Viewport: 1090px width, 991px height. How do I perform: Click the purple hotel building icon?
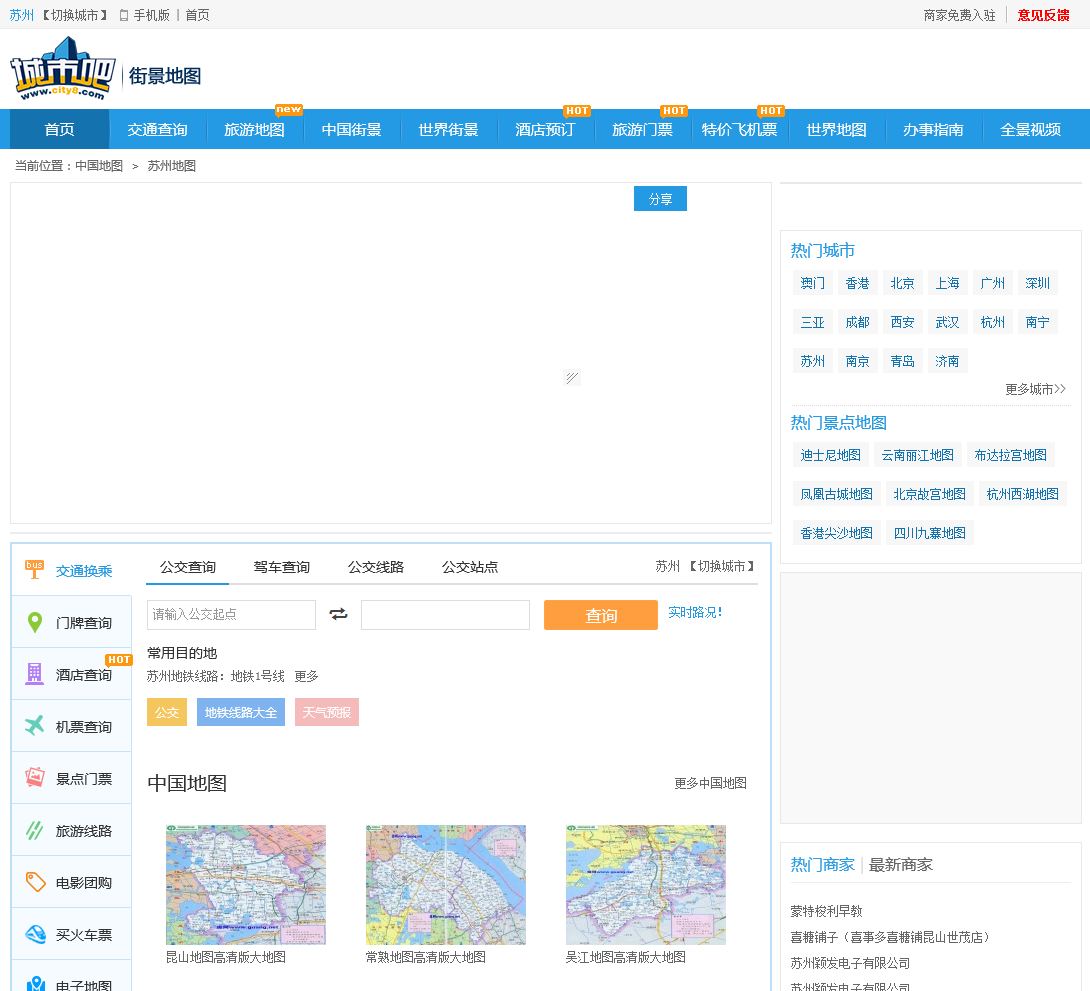pyautogui.click(x=35, y=674)
